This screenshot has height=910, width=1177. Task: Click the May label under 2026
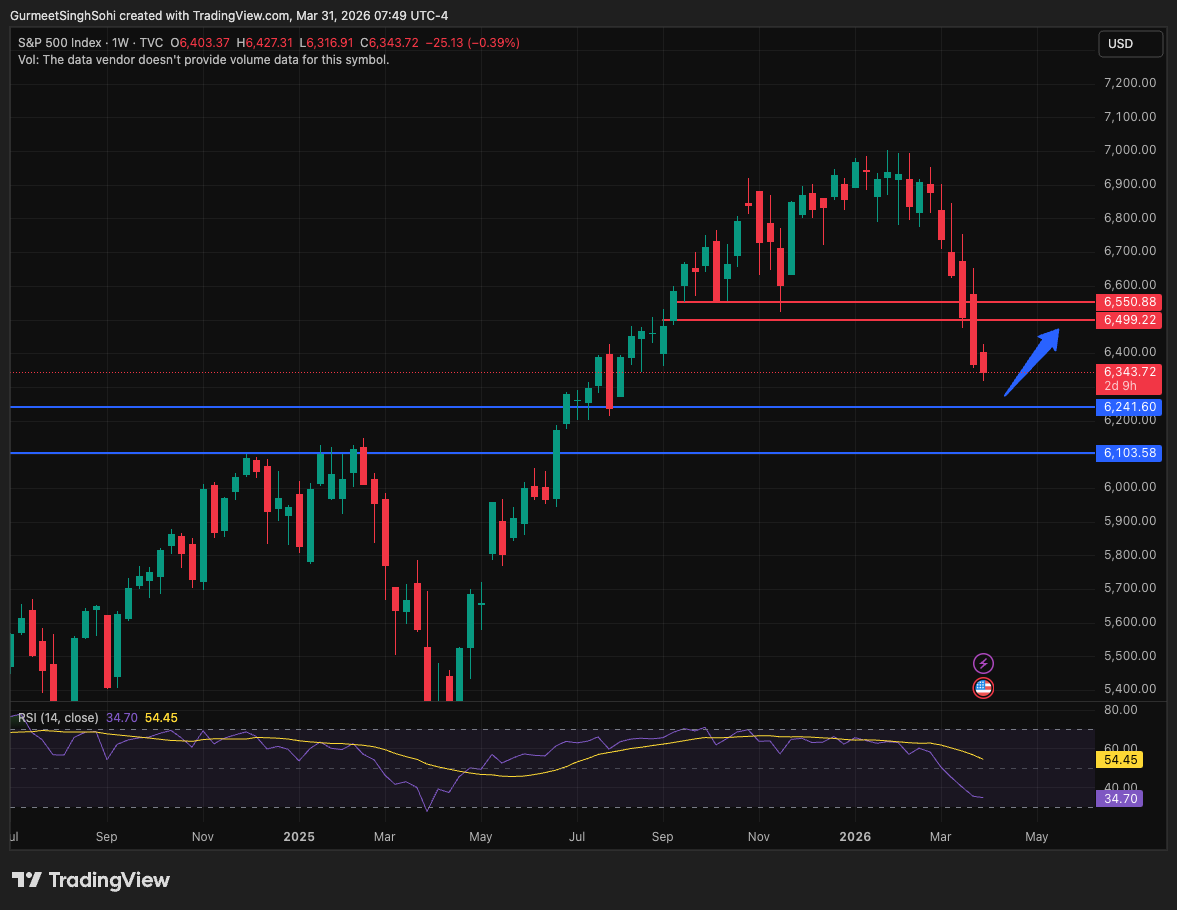pos(1037,836)
